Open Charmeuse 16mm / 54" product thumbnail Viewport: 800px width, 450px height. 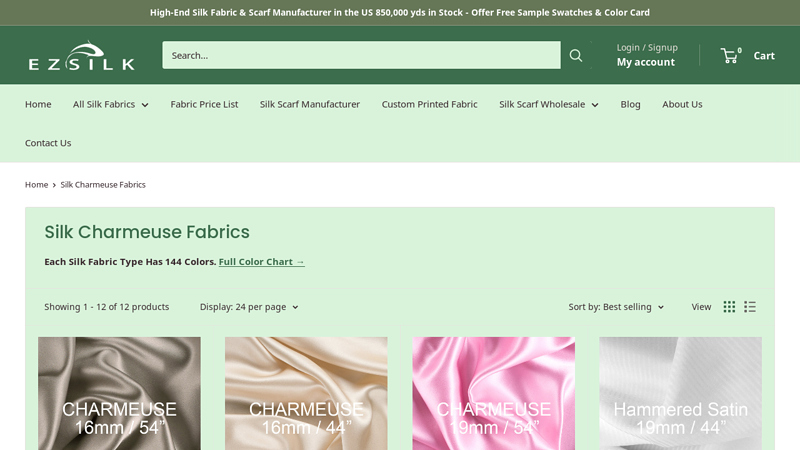pos(119,393)
